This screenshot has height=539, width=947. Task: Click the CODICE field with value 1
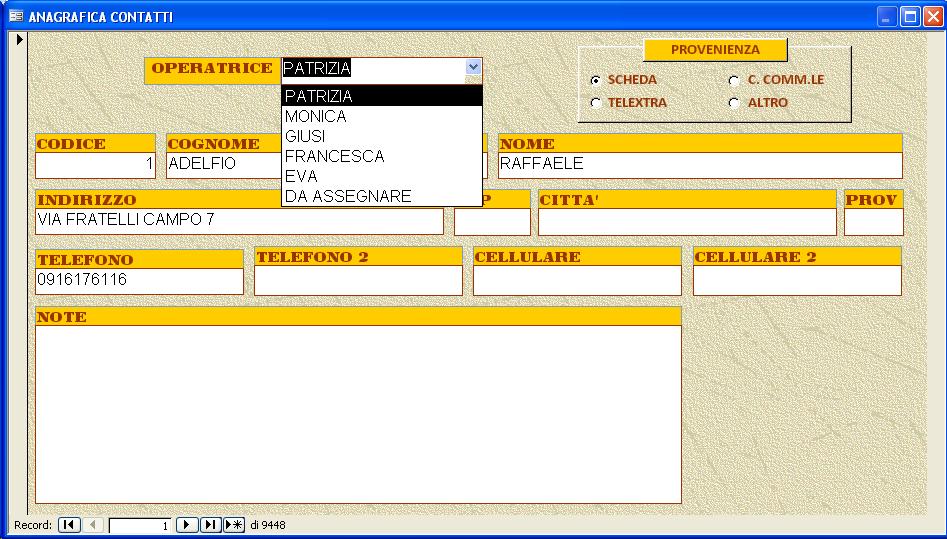95,164
